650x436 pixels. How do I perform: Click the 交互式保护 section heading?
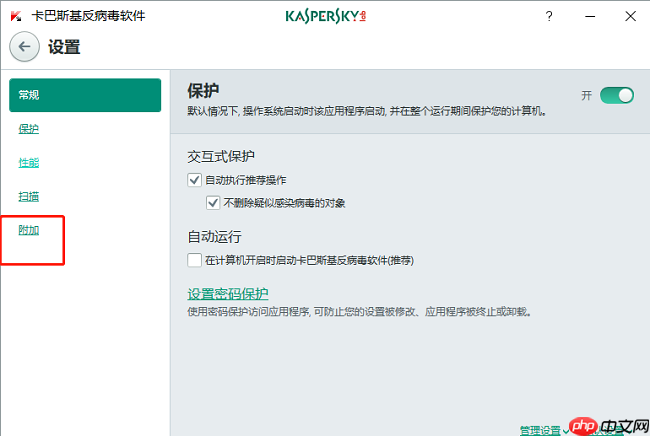coord(221,157)
